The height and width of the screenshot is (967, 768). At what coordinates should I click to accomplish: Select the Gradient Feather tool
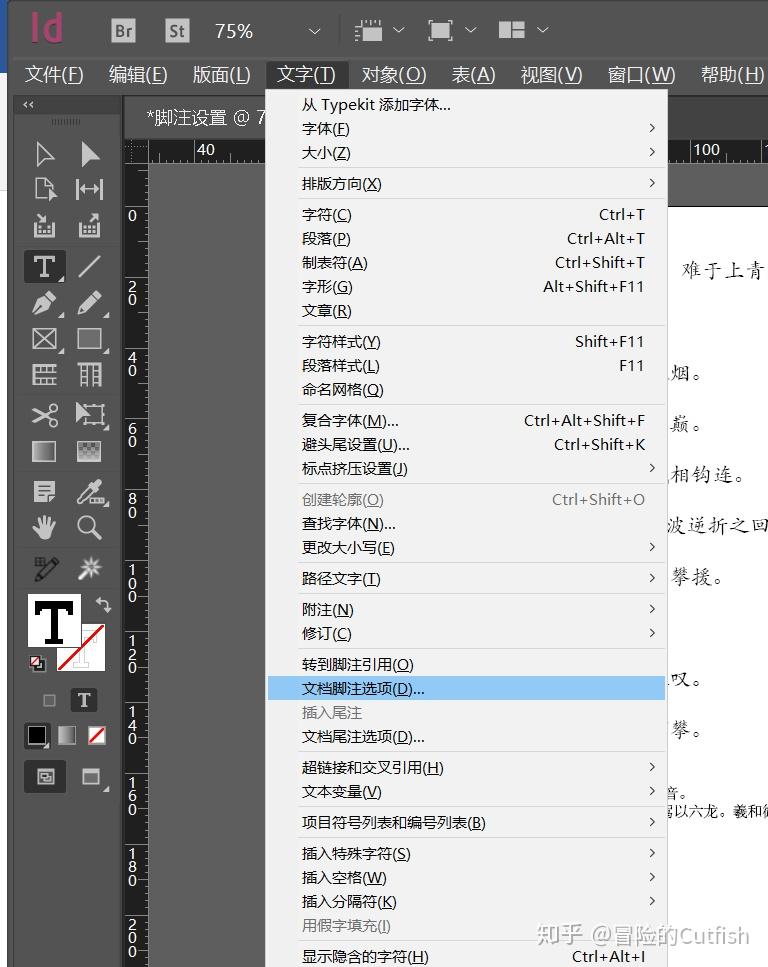pyautogui.click(x=89, y=451)
